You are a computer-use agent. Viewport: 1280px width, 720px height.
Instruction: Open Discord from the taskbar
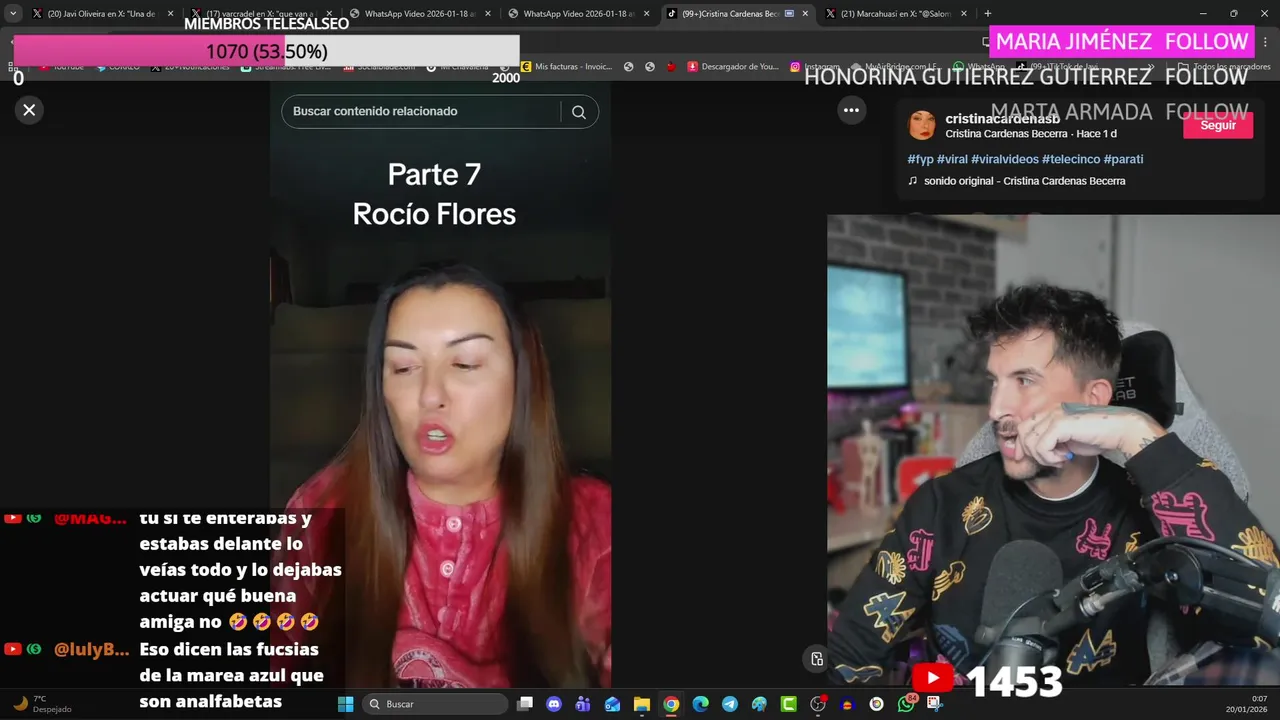tap(554, 704)
